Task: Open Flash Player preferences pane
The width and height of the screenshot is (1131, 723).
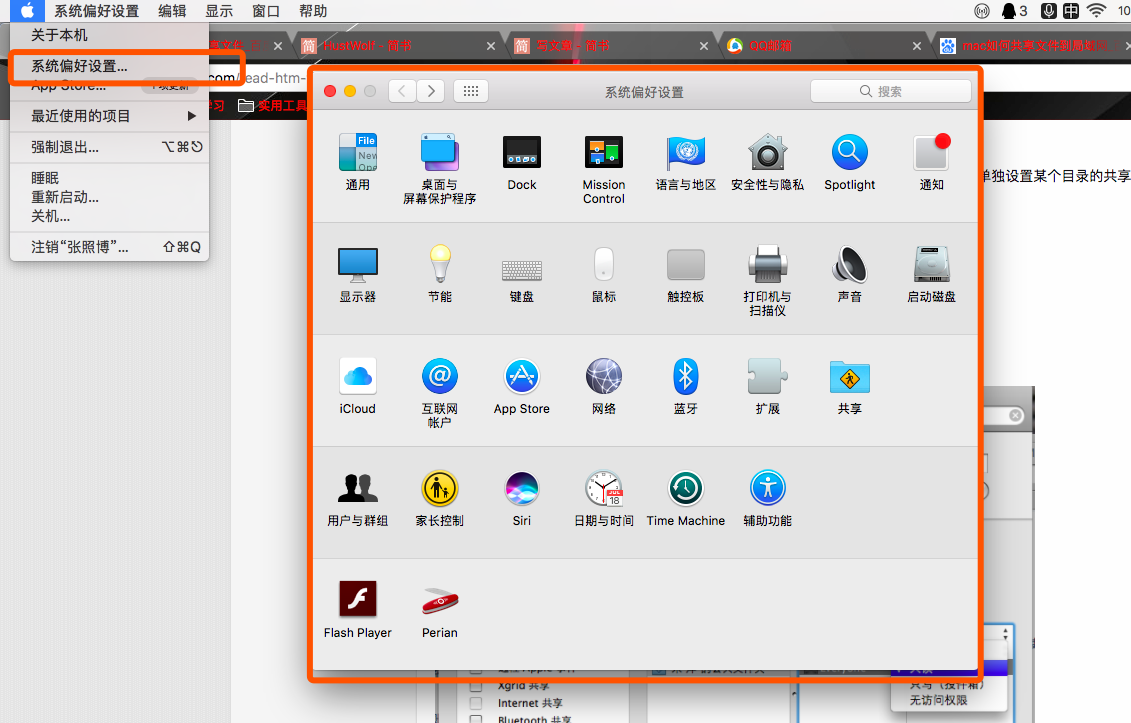Action: coord(358,610)
